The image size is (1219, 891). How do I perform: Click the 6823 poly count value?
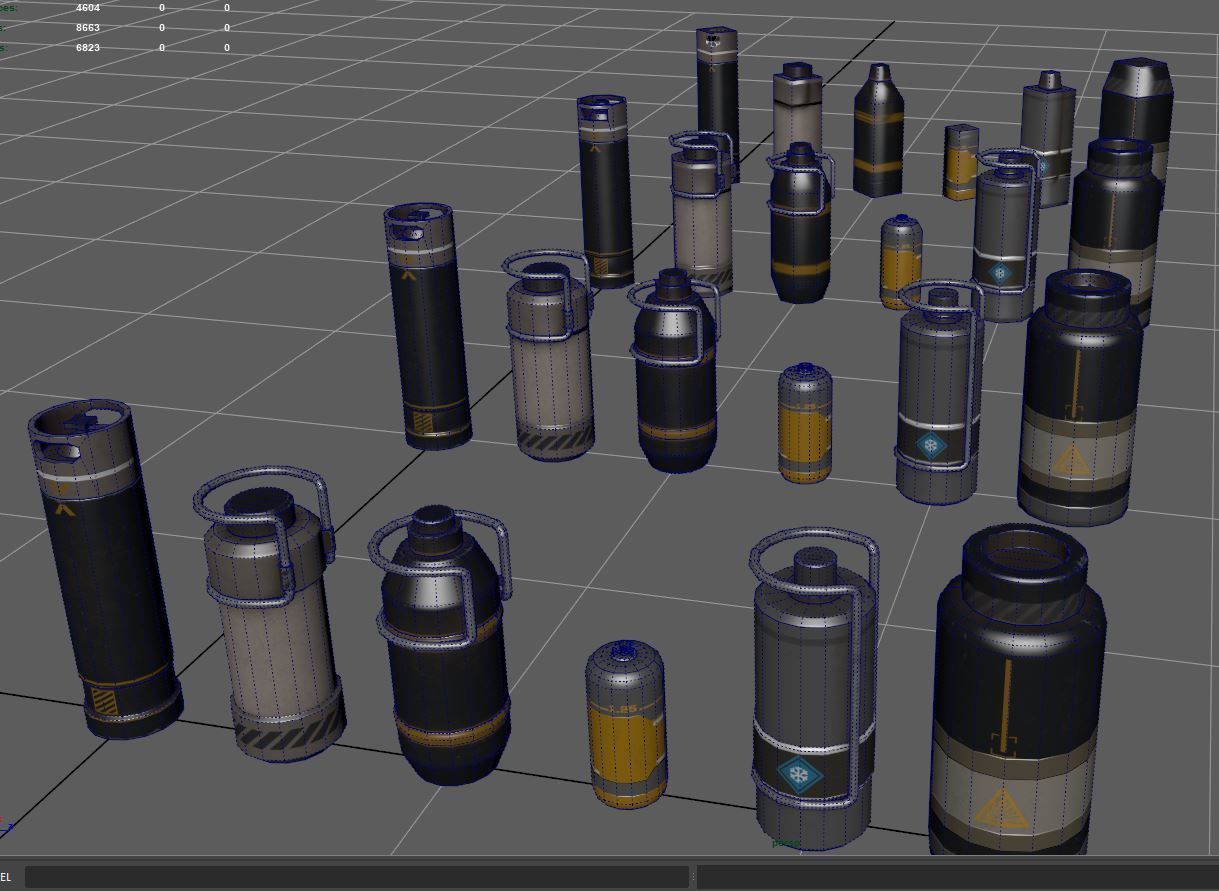(88, 48)
